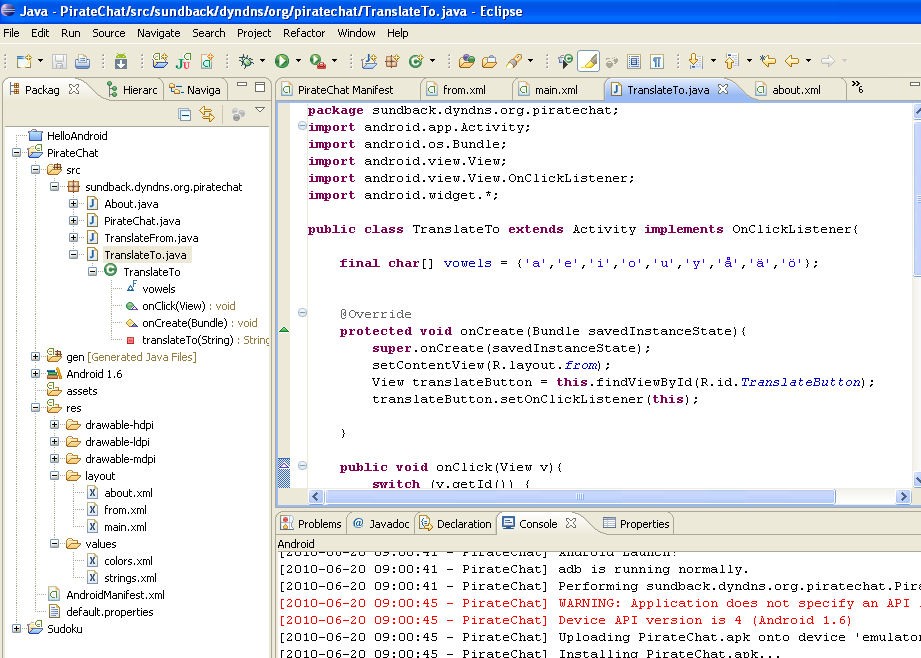Click the Last Edit Location icon
This screenshot has height=658, width=921.
[768, 61]
